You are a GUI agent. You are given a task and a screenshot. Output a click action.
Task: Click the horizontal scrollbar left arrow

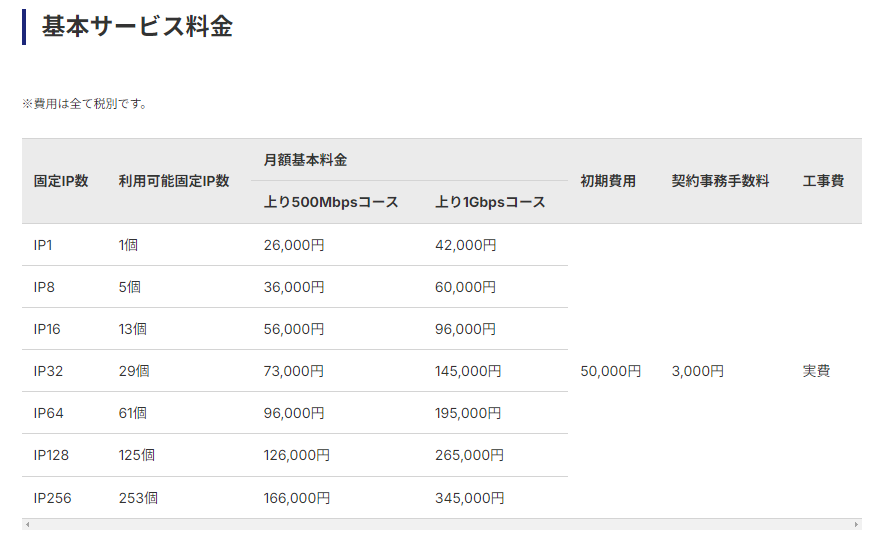click(27, 524)
